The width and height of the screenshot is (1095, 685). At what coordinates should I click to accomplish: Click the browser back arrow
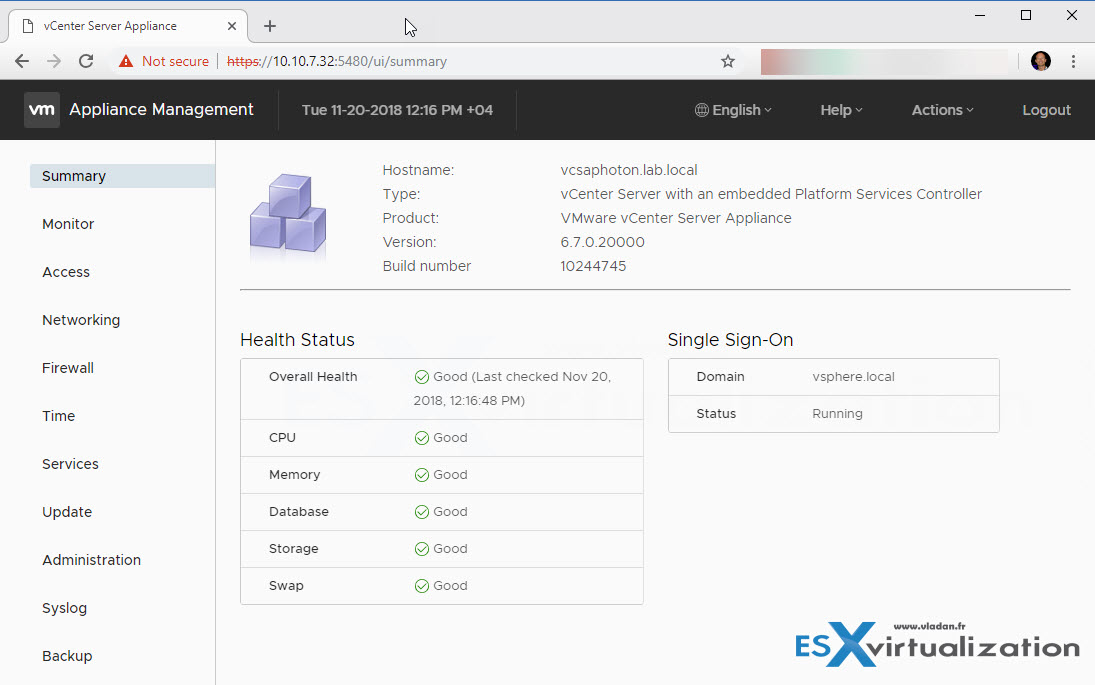pyautogui.click(x=22, y=61)
